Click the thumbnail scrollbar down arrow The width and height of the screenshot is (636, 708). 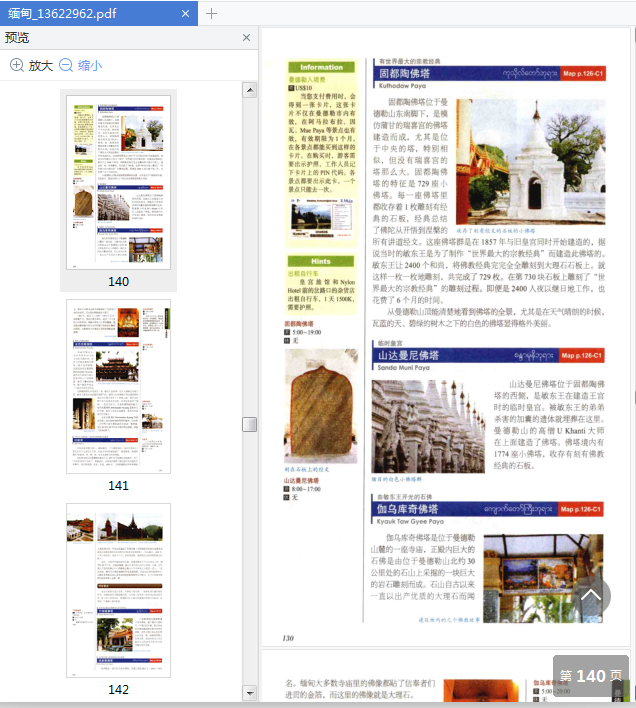pyautogui.click(x=250, y=693)
